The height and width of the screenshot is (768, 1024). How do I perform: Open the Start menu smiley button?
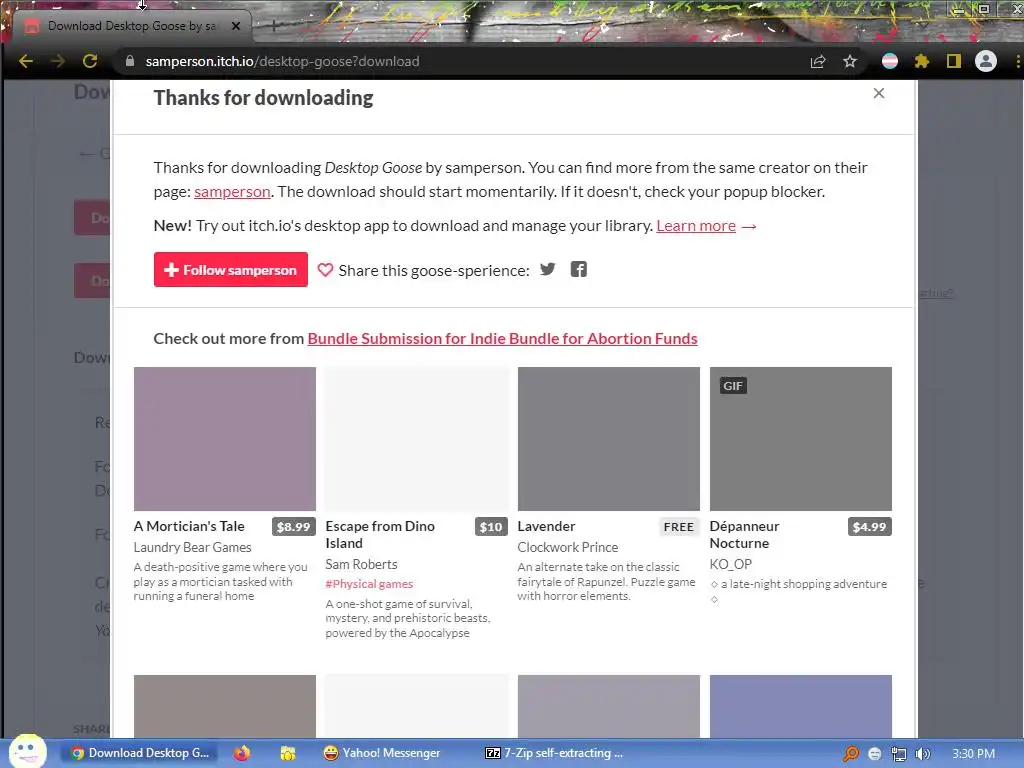click(x=27, y=751)
